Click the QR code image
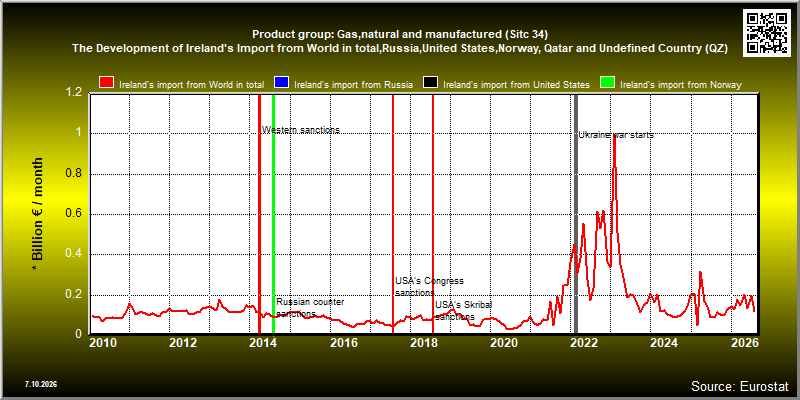800x400 pixels. (769, 32)
